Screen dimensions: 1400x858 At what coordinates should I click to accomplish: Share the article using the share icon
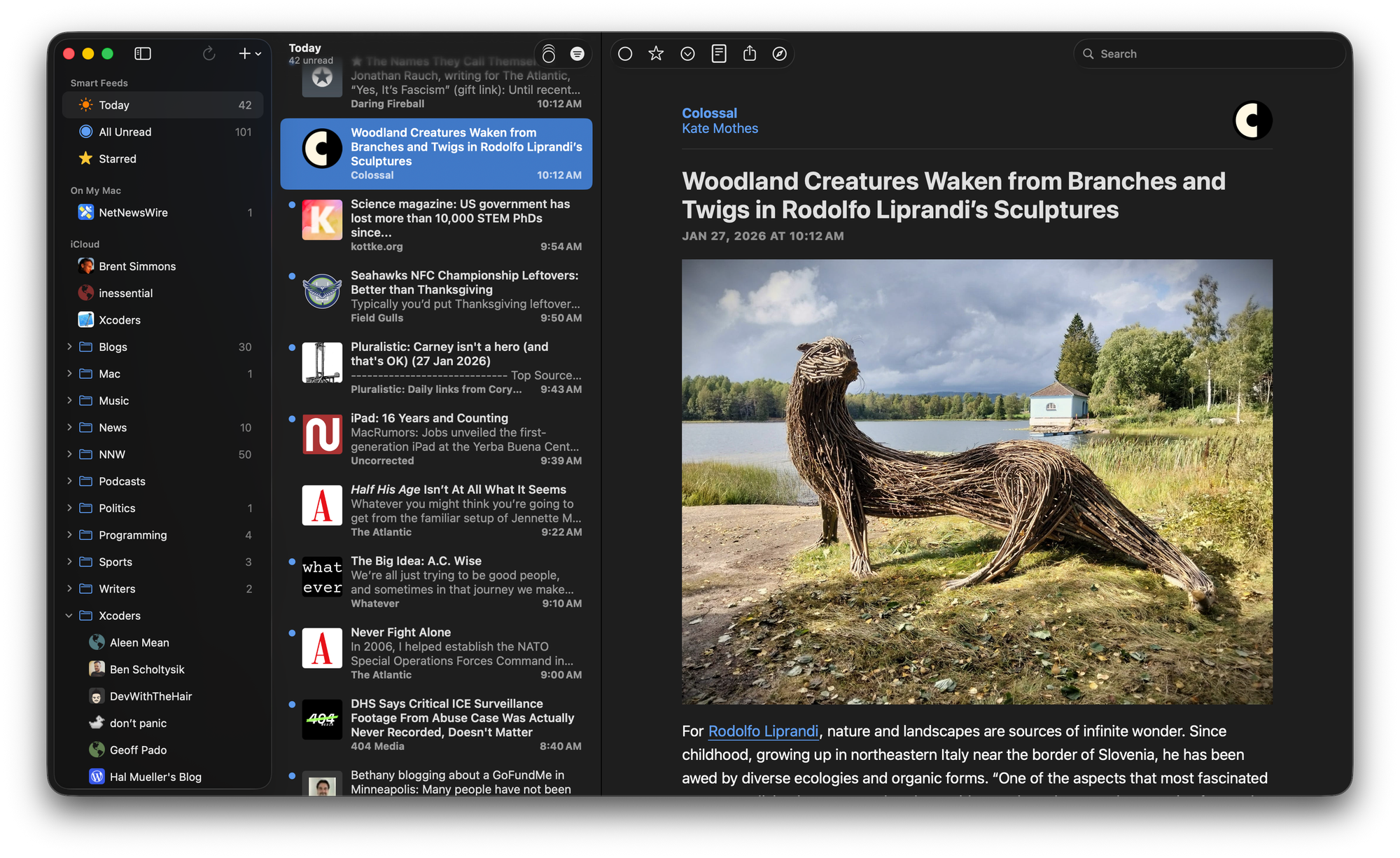pos(750,53)
